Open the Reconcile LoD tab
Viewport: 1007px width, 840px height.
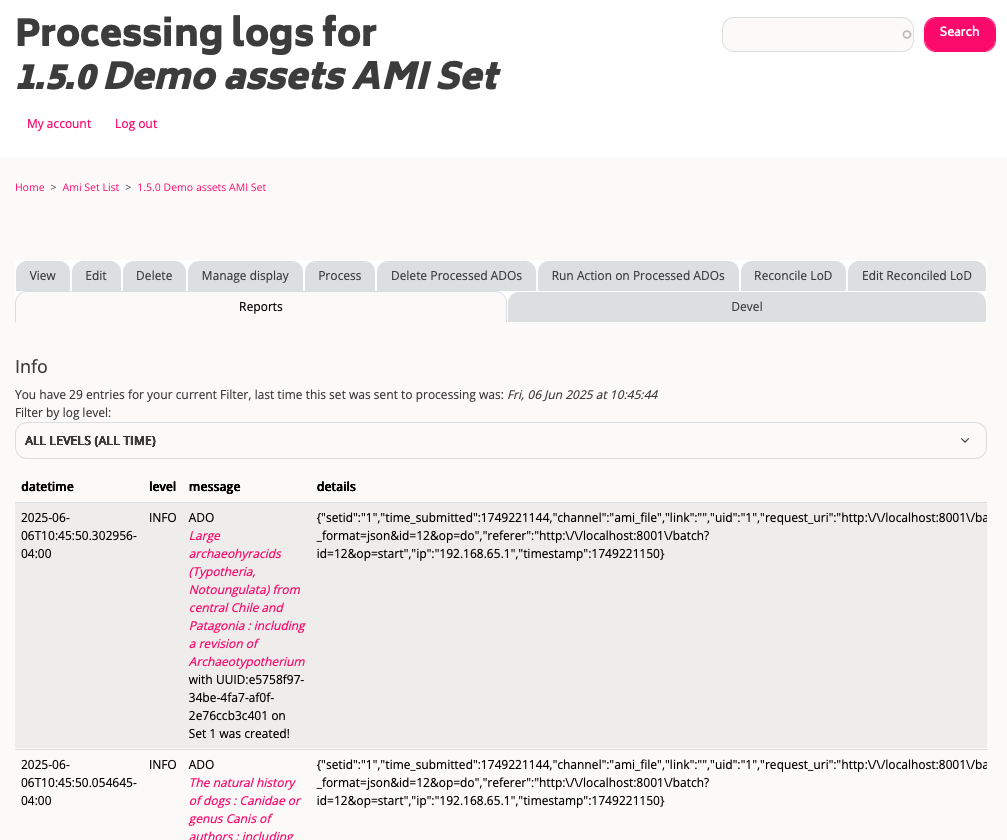point(793,276)
